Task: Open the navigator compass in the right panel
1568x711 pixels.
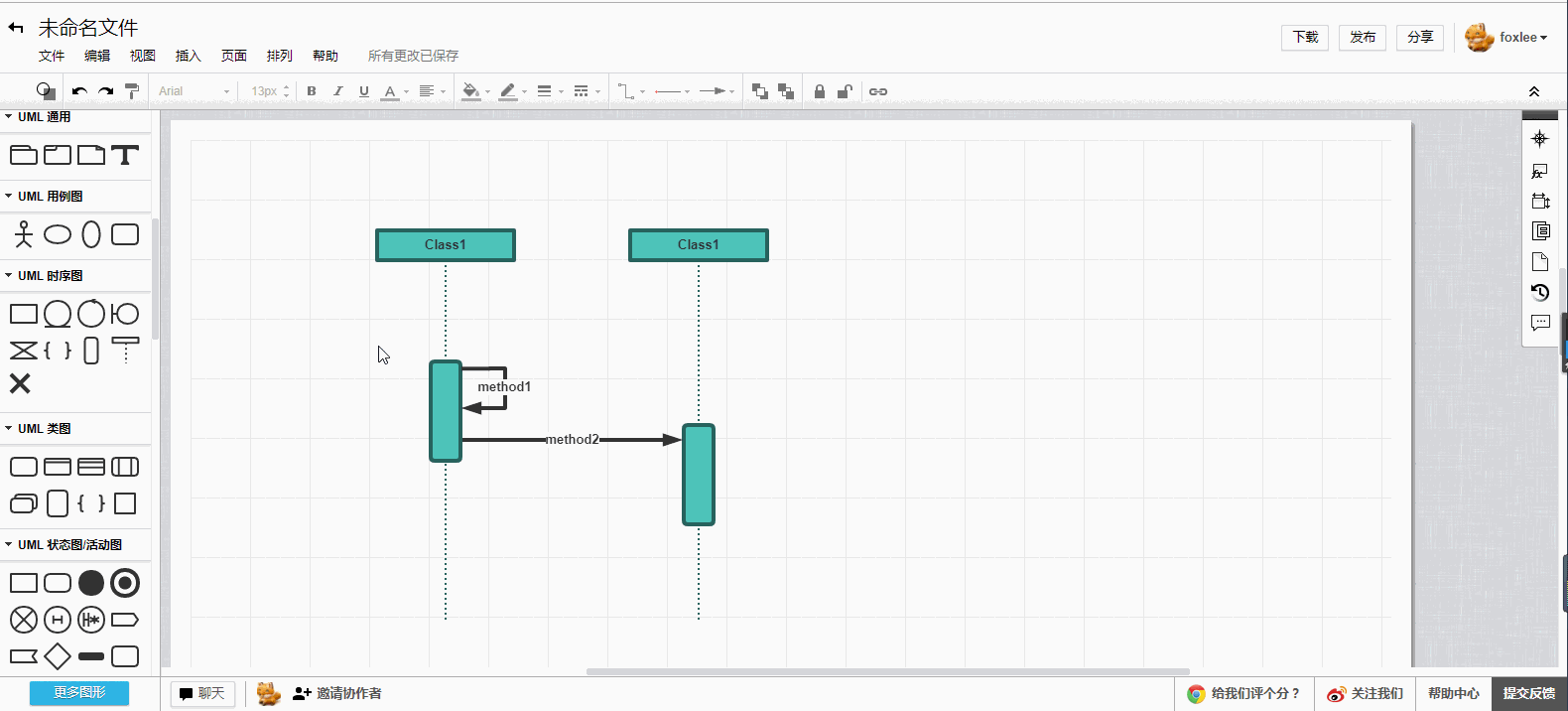Action: click(1540, 139)
